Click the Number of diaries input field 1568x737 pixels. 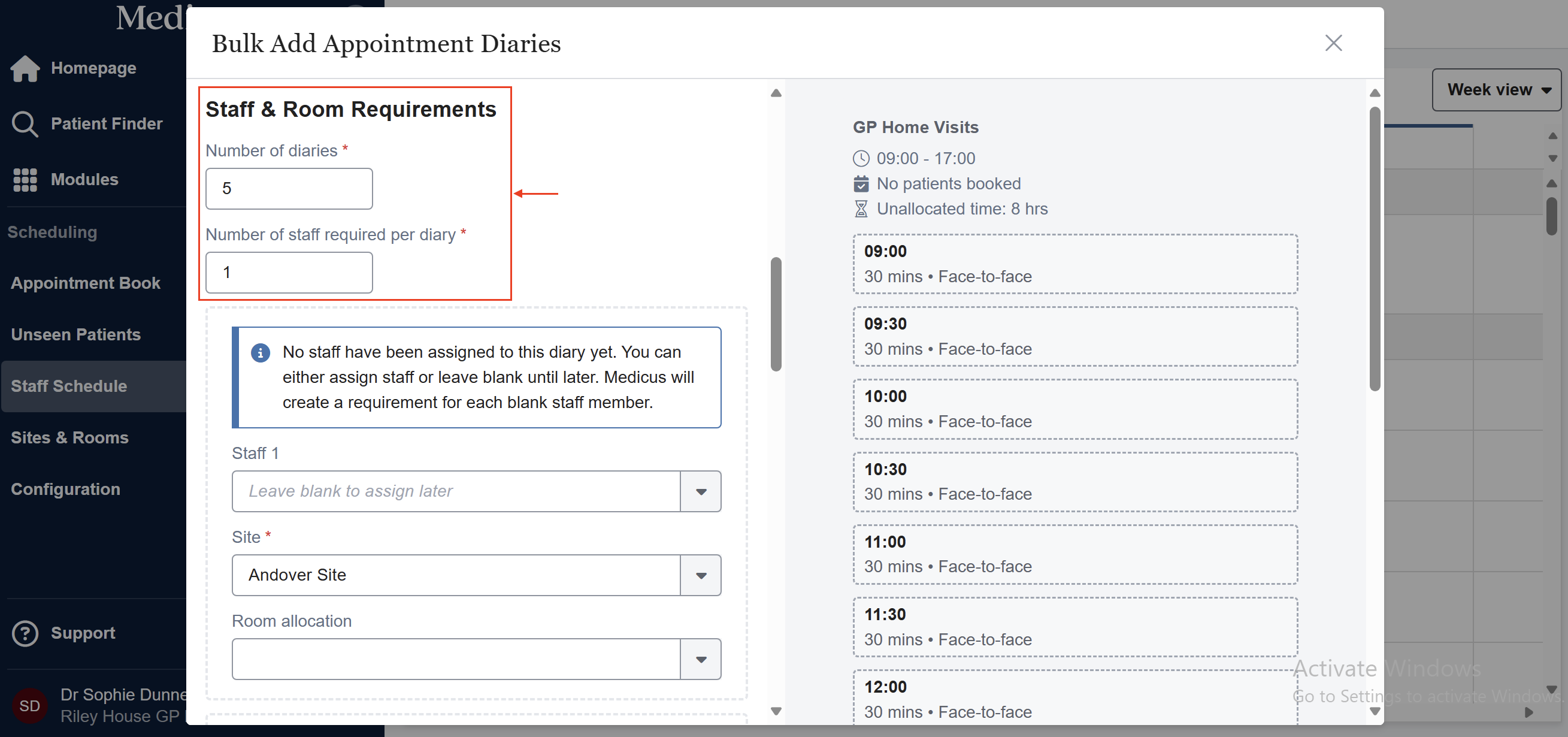coord(289,188)
